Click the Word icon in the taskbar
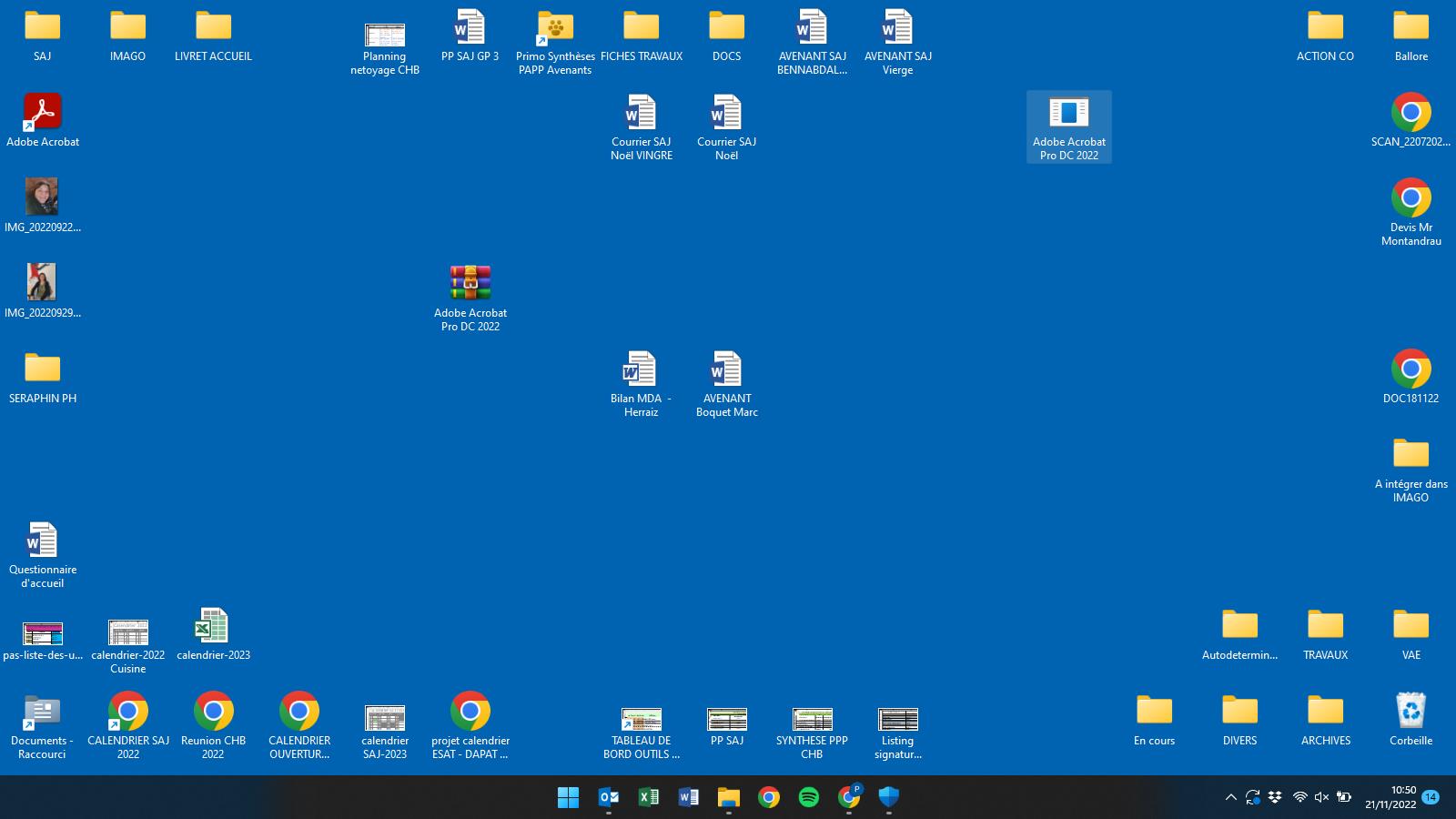 coord(688,797)
